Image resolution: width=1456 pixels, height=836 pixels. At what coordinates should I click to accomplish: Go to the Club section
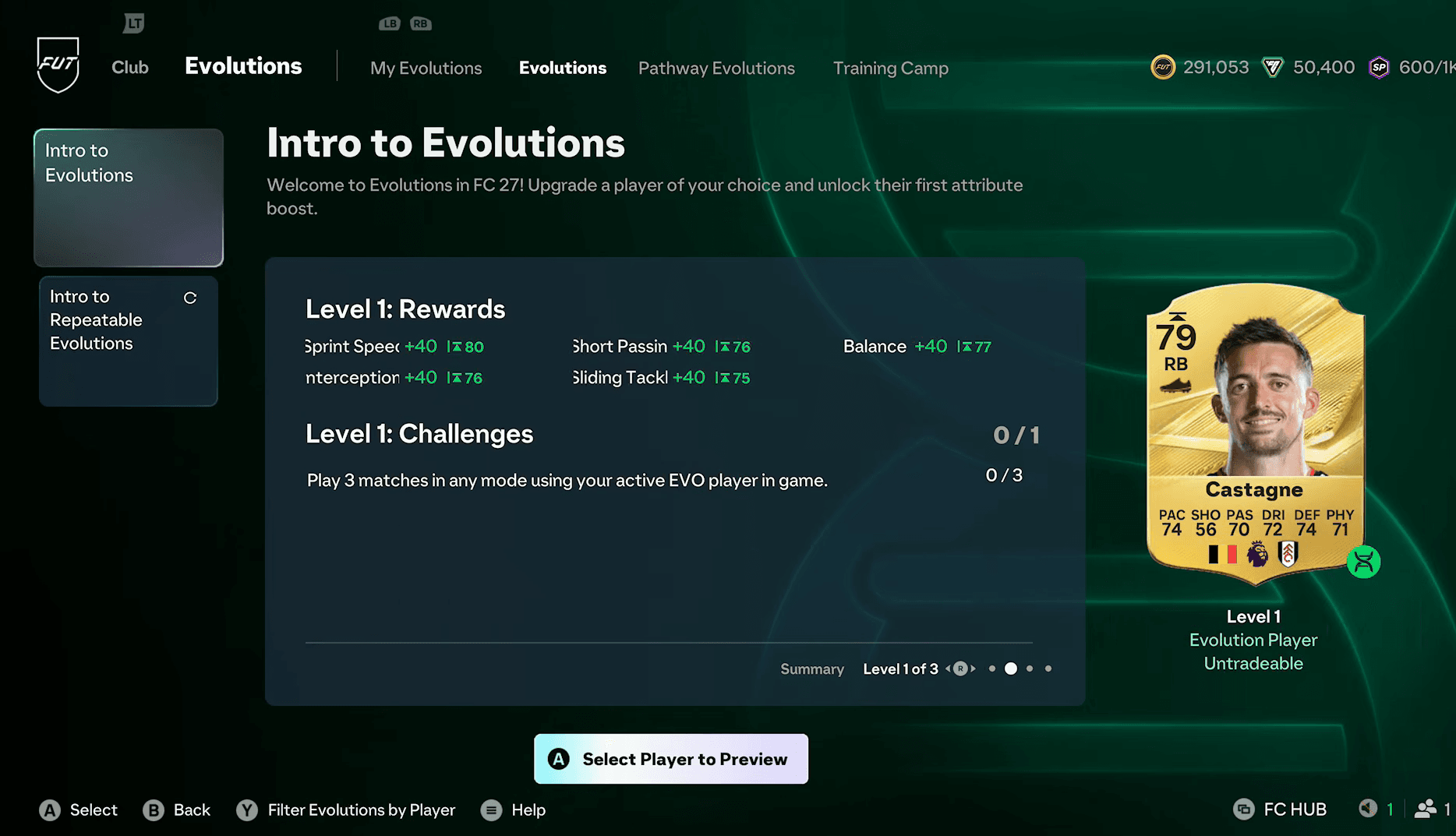[x=130, y=68]
